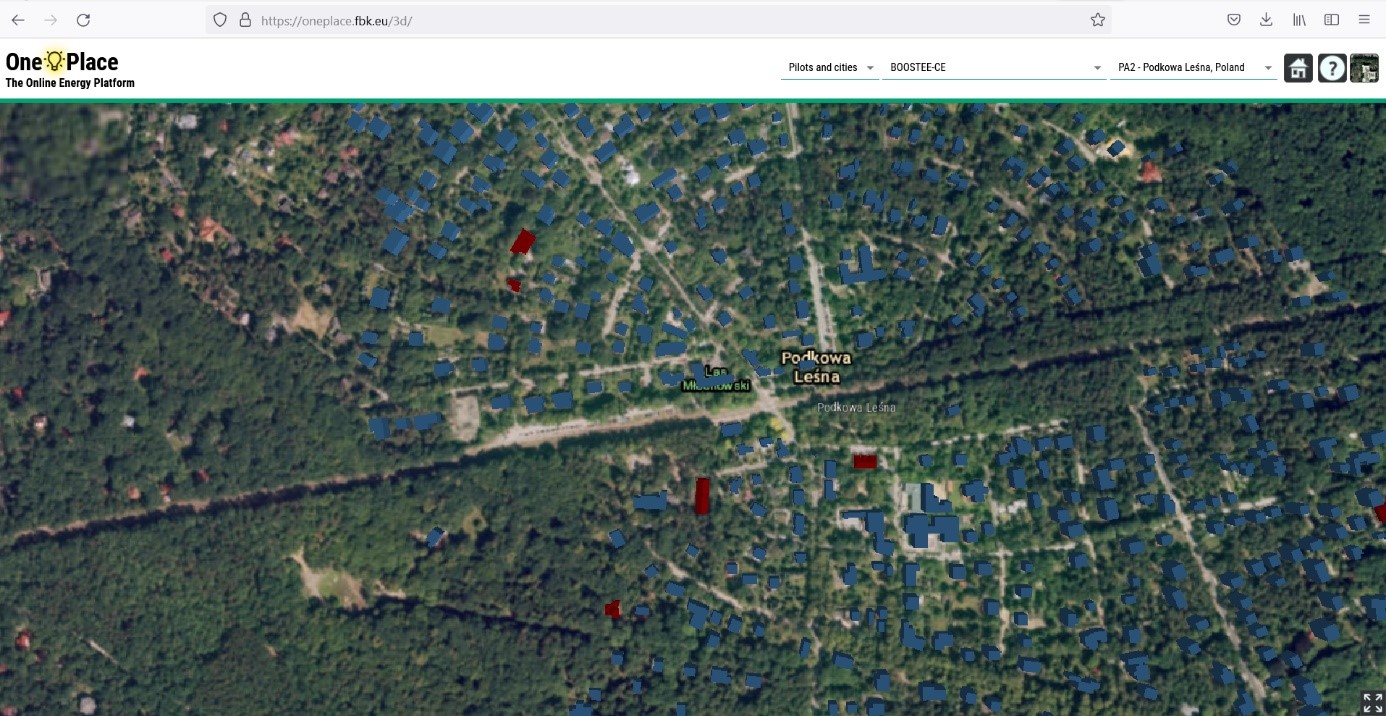Open the Pilots and cities dropdown

[829, 68]
